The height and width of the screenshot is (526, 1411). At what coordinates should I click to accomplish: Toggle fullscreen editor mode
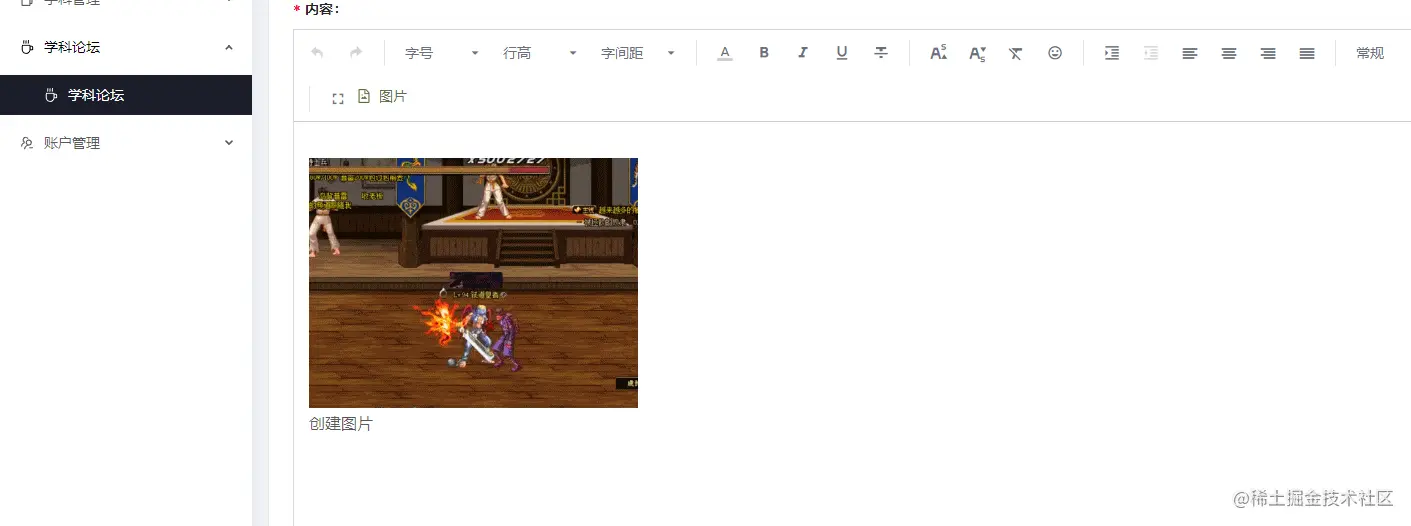coord(338,98)
